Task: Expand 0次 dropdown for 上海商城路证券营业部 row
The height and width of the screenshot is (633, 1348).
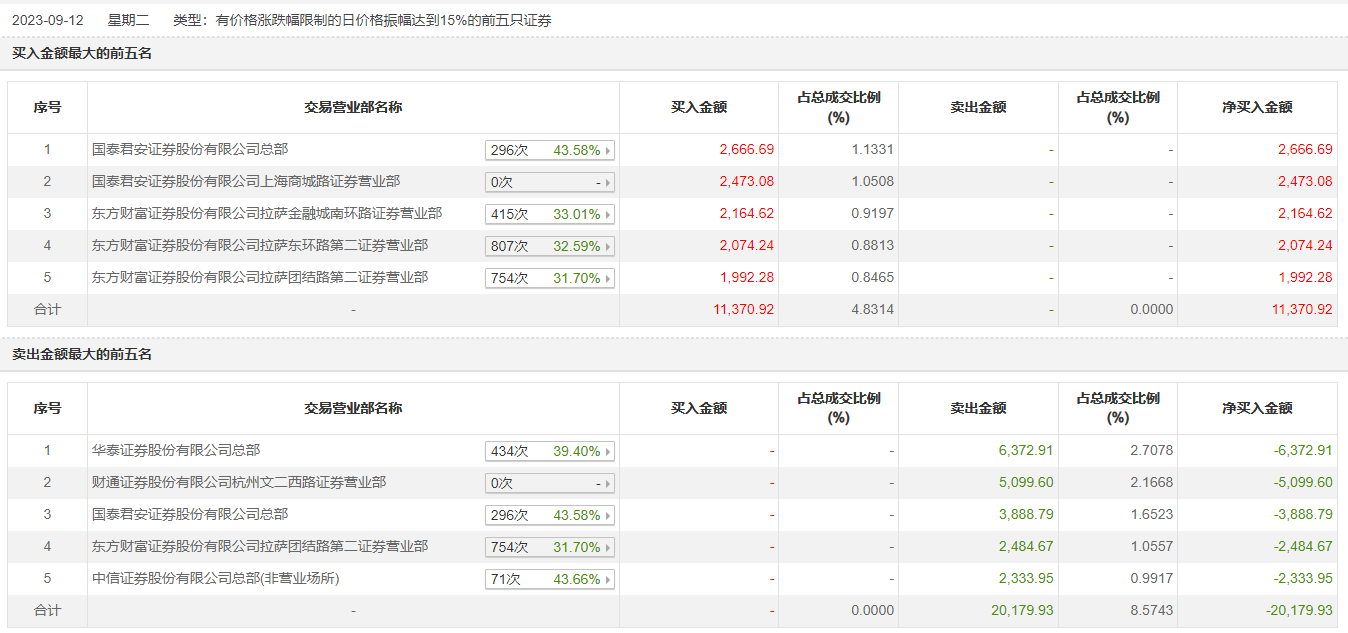Action: (x=550, y=182)
